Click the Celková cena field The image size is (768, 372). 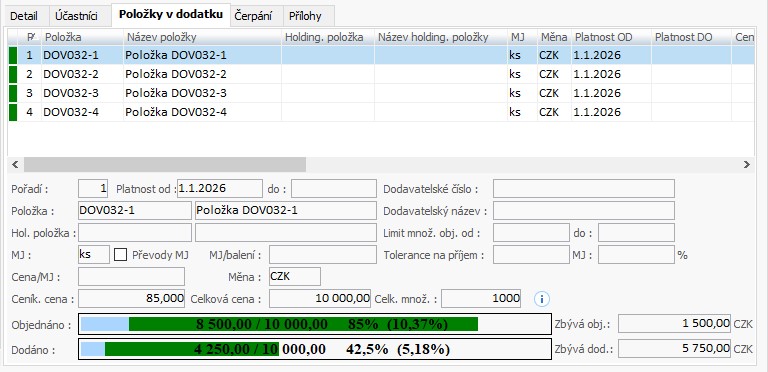pos(320,299)
